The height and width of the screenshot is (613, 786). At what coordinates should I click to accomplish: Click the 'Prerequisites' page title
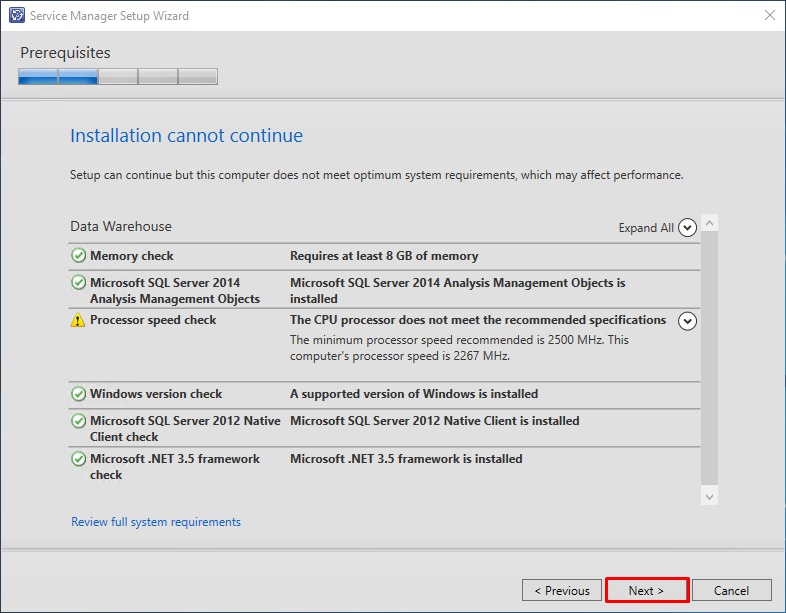[x=65, y=53]
